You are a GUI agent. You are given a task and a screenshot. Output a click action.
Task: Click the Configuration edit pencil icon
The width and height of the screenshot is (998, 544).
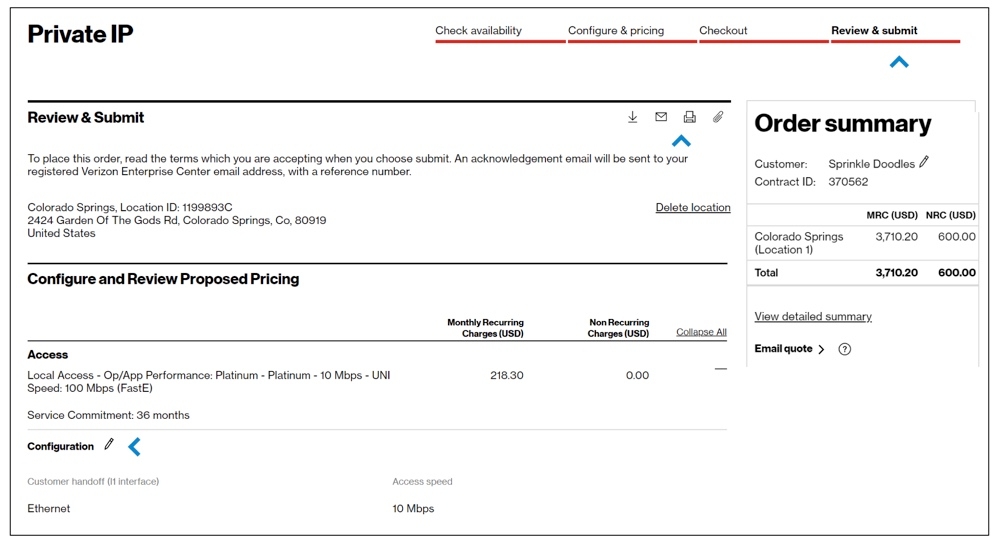(109, 445)
